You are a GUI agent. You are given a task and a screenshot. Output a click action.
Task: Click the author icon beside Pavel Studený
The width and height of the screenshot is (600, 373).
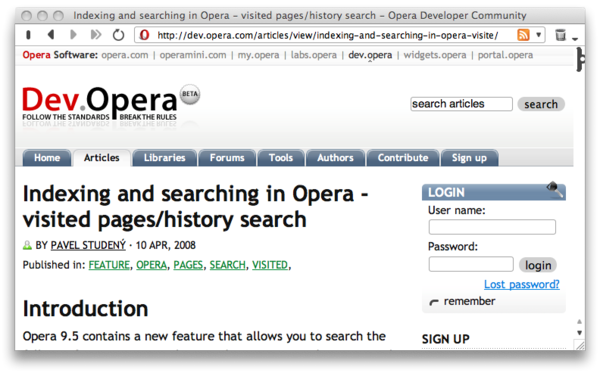(x=27, y=245)
